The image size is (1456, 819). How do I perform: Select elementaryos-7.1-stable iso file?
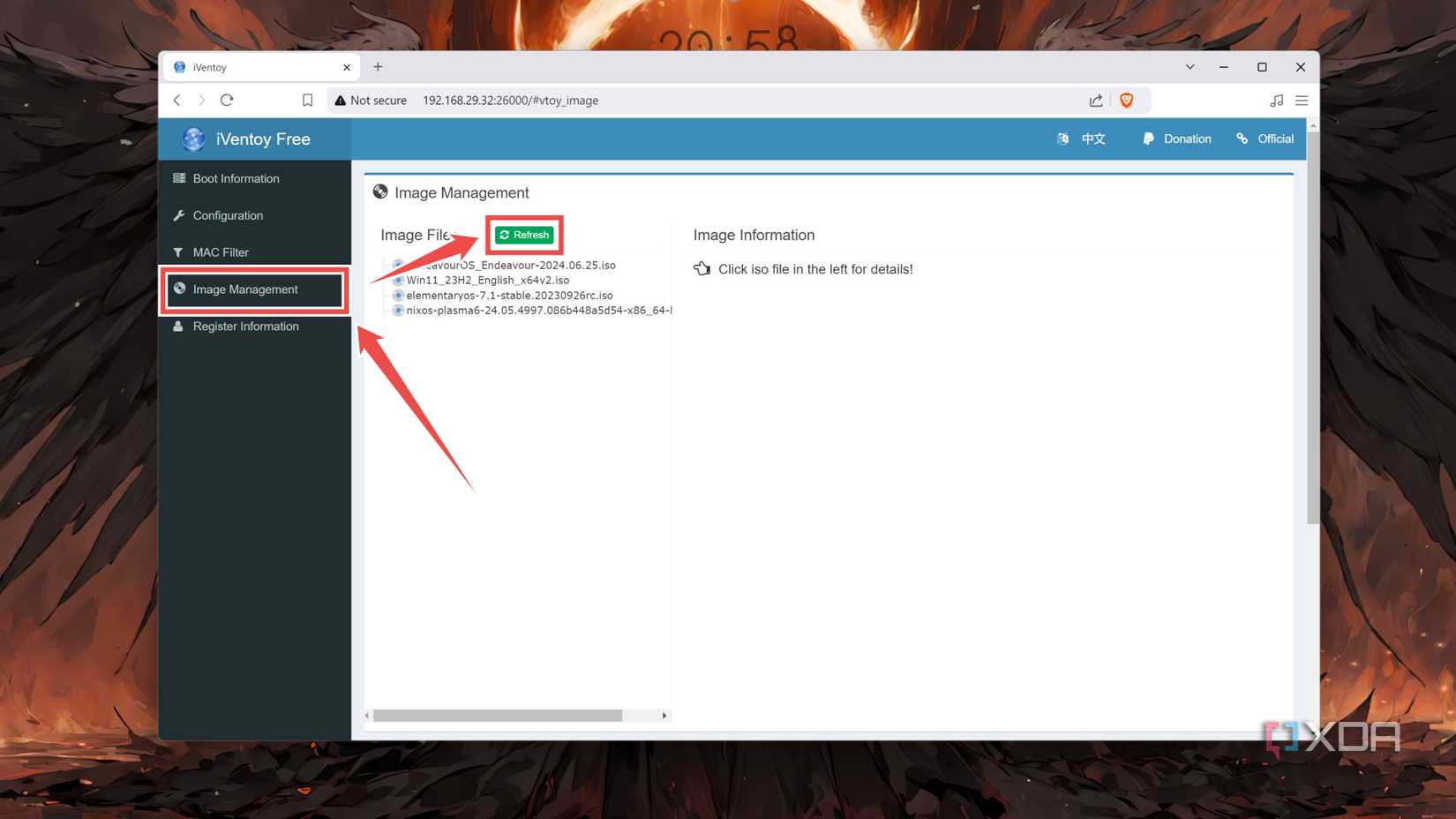click(x=509, y=296)
